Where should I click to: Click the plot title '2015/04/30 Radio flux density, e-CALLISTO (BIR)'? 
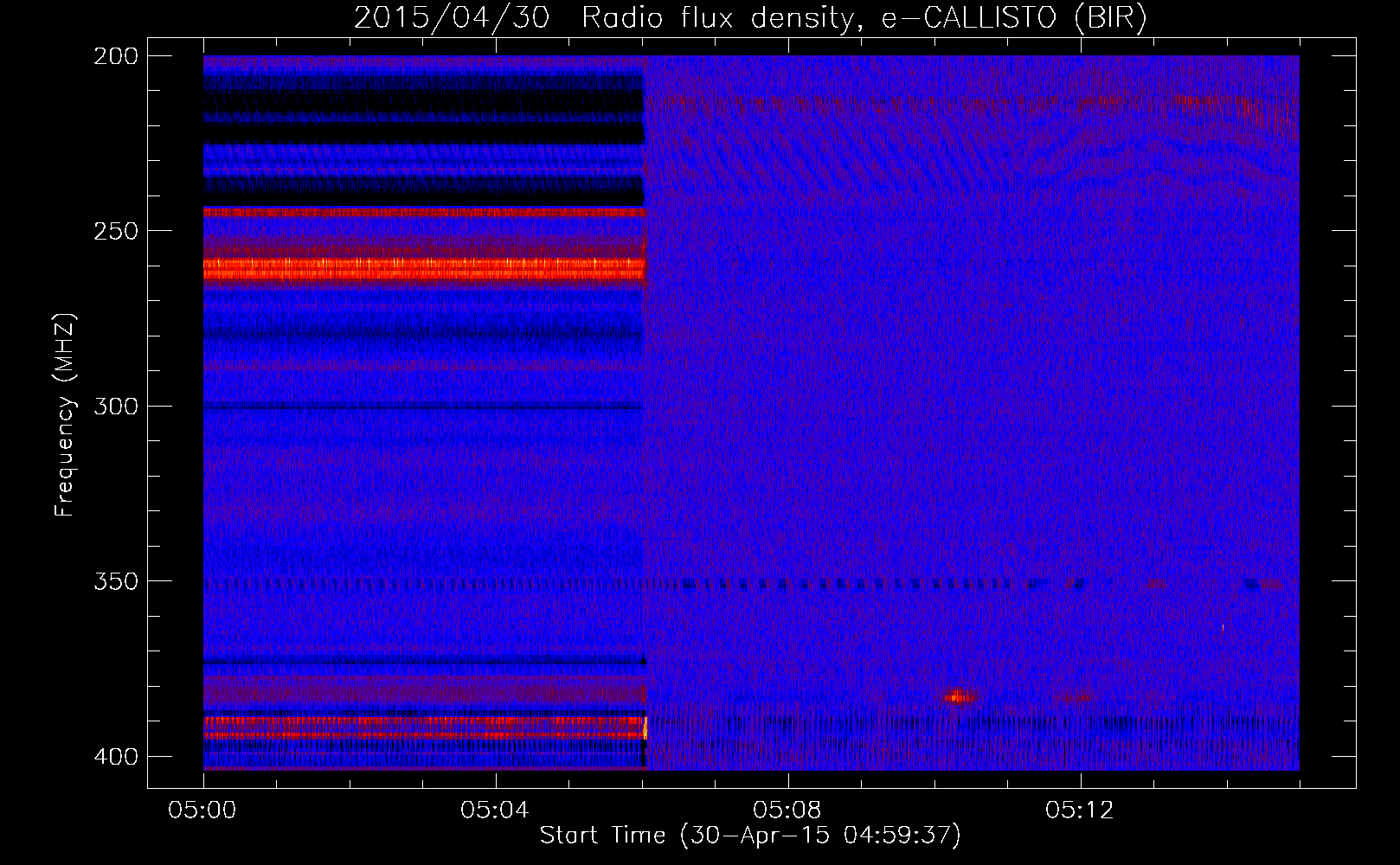click(x=750, y=17)
